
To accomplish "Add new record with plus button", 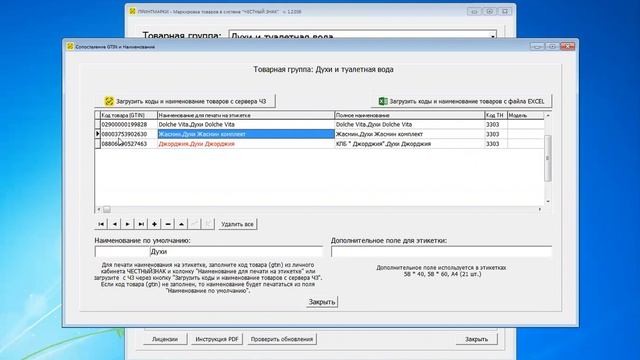I will click(154, 224).
